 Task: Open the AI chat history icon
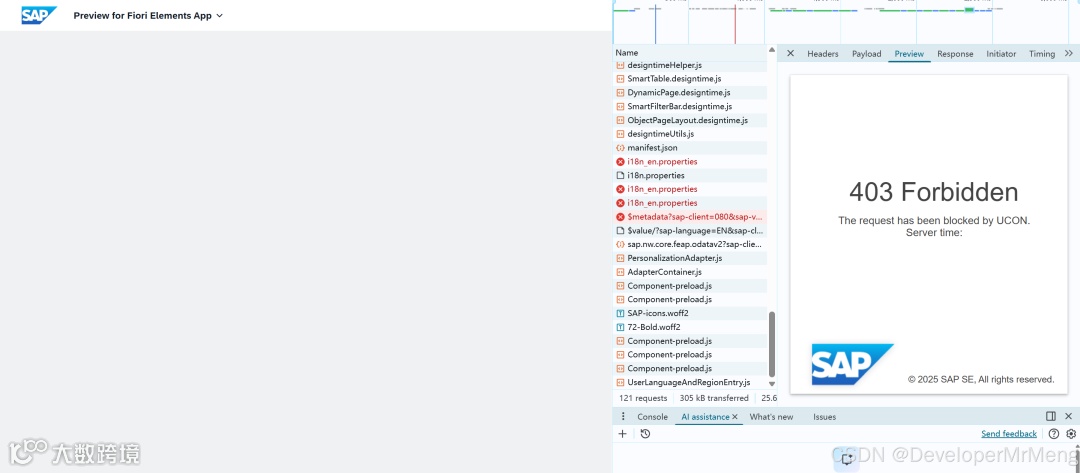[645, 434]
